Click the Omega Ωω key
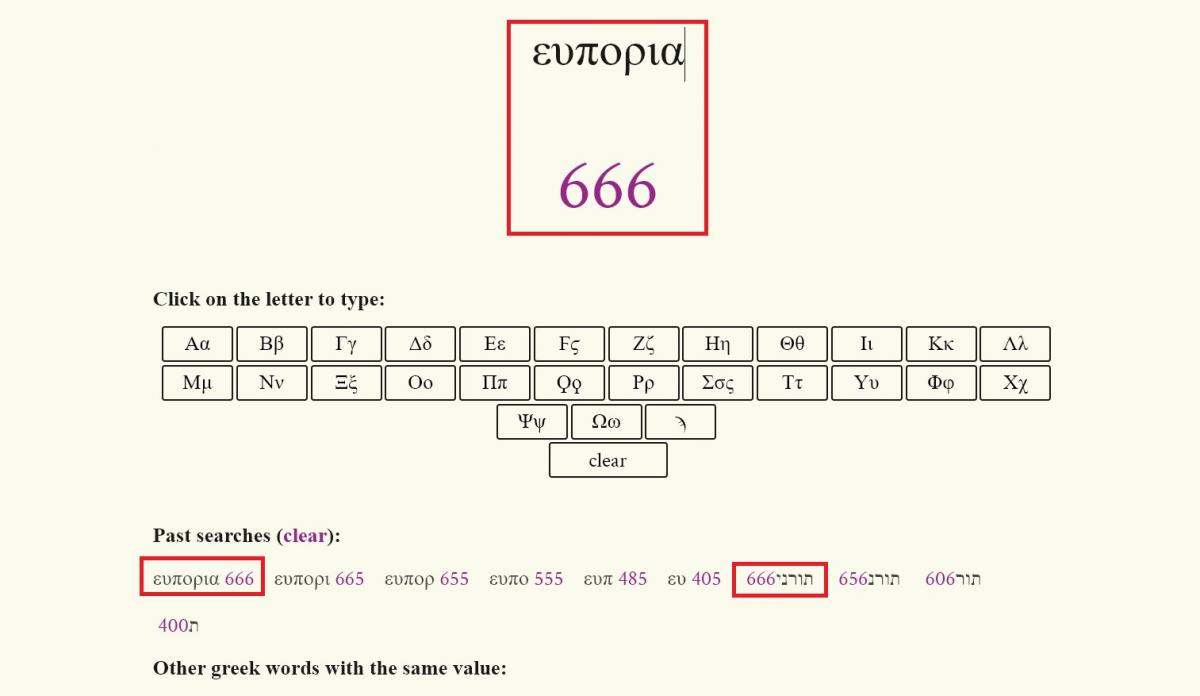 tap(606, 422)
